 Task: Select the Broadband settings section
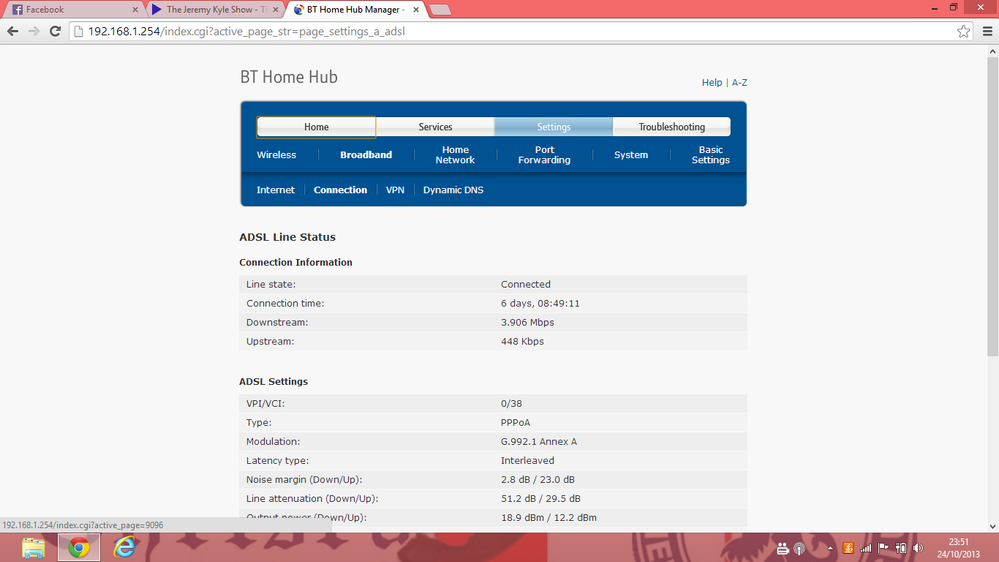pos(366,155)
